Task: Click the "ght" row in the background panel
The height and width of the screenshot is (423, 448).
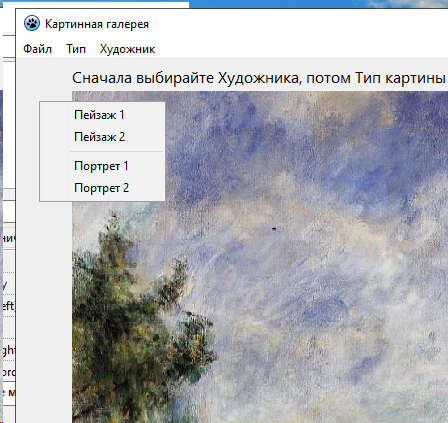Action: click(x=8, y=350)
